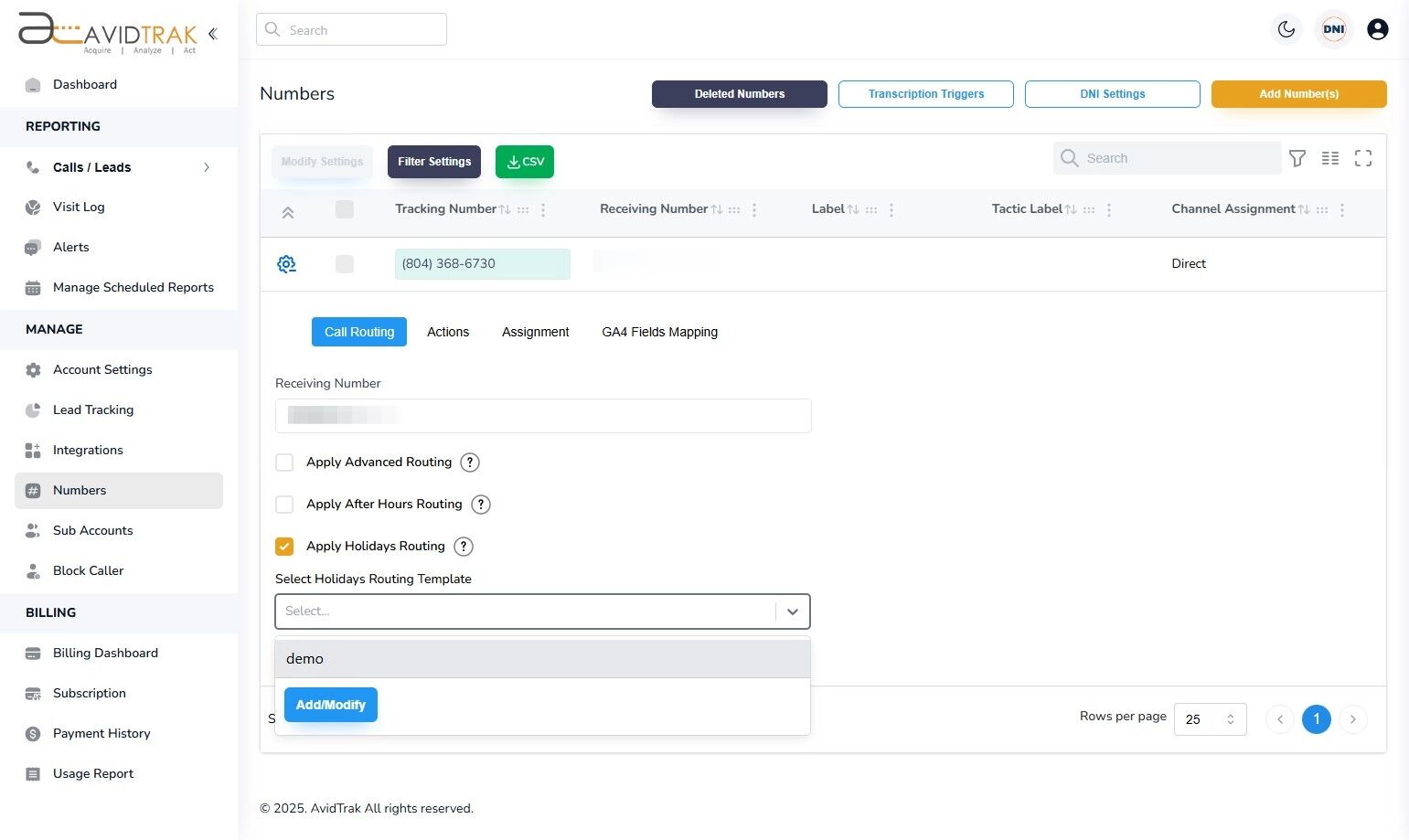
Task: Toggle full screen table view
Action: pyautogui.click(x=1363, y=158)
